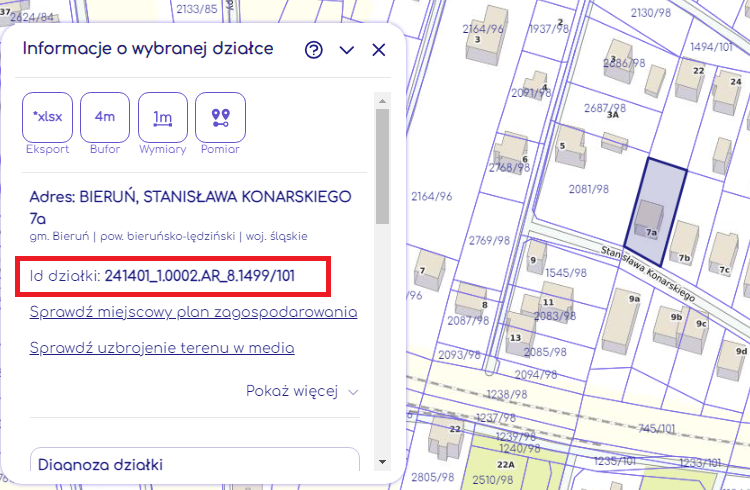The height and width of the screenshot is (490, 750).
Task: Close the parcel information panel
Action: [379, 50]
